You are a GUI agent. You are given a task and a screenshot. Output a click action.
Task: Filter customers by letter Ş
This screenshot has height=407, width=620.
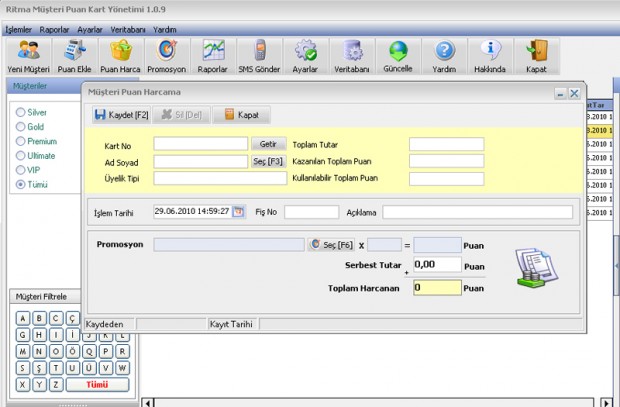click(39, 368)
